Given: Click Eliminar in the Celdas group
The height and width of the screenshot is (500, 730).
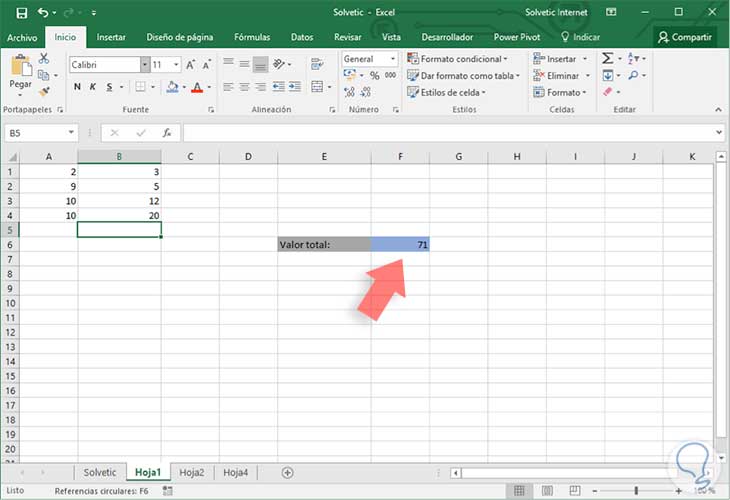Looking at the screenshot, I should pos(562,75).
